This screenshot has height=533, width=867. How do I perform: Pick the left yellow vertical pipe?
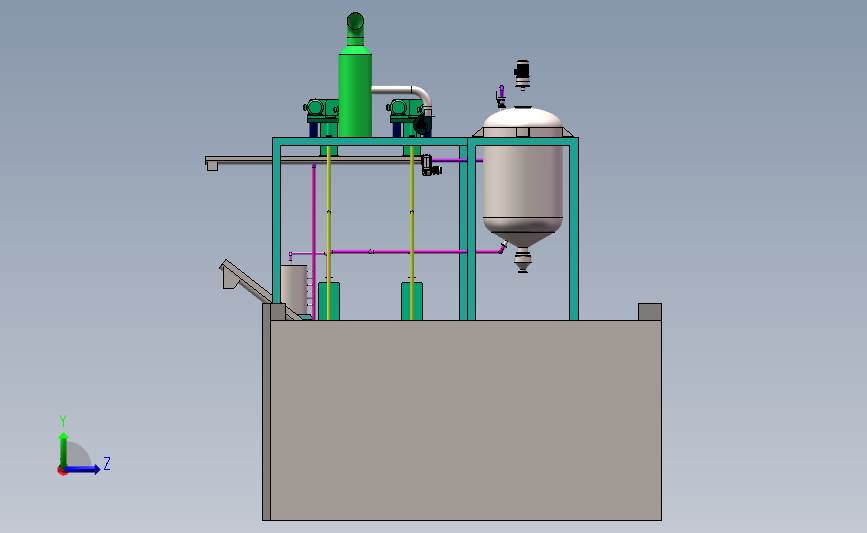328,232
